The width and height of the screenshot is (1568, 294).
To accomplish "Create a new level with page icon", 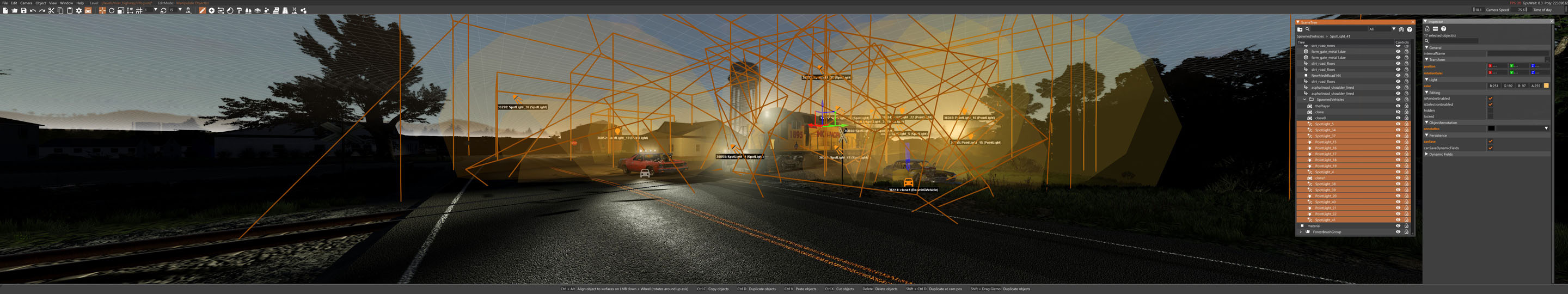I will point(5,10).
